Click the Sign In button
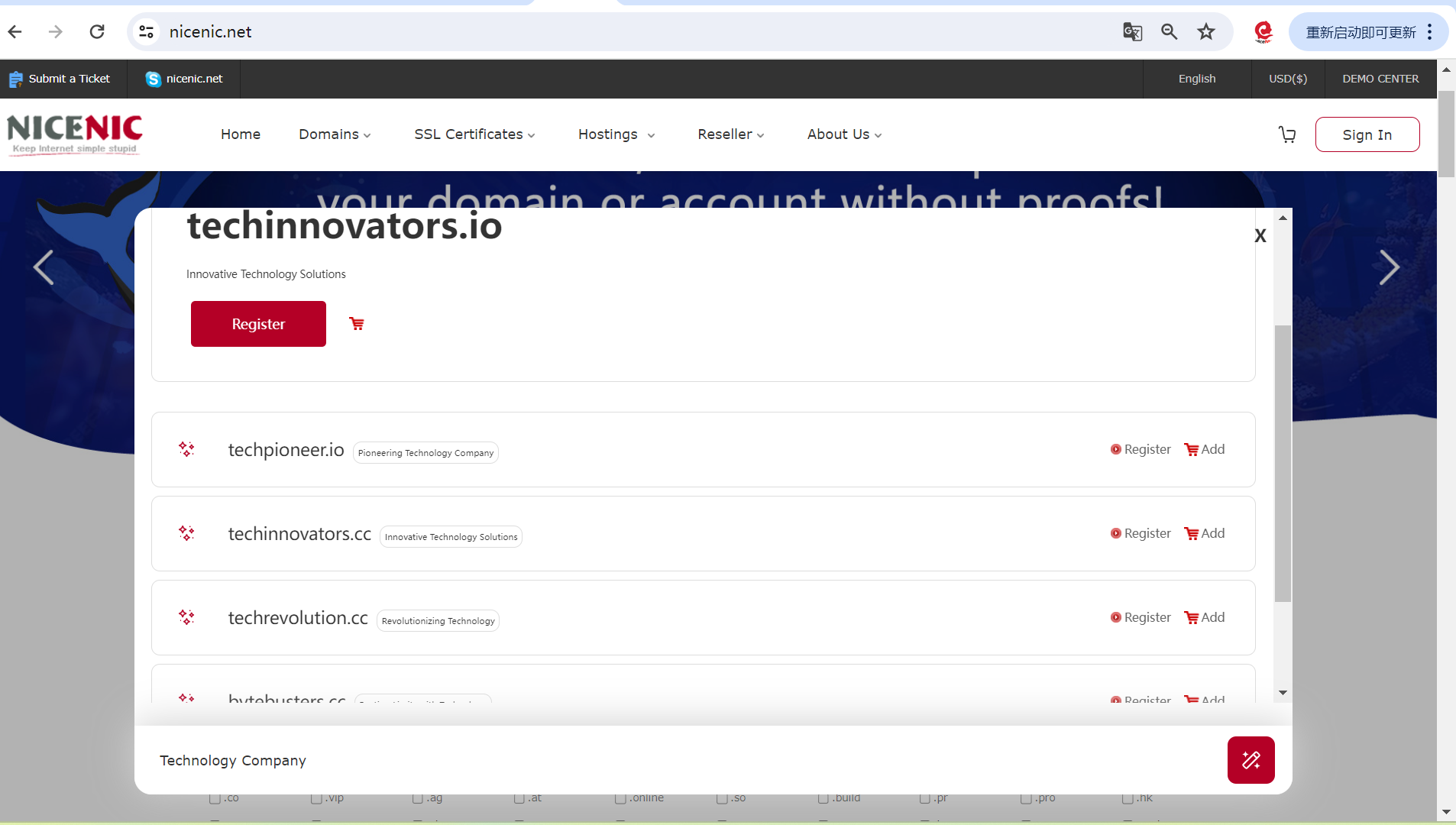Image resolution: width=1456 pixels, height=825 pixels. point(1367,134)
